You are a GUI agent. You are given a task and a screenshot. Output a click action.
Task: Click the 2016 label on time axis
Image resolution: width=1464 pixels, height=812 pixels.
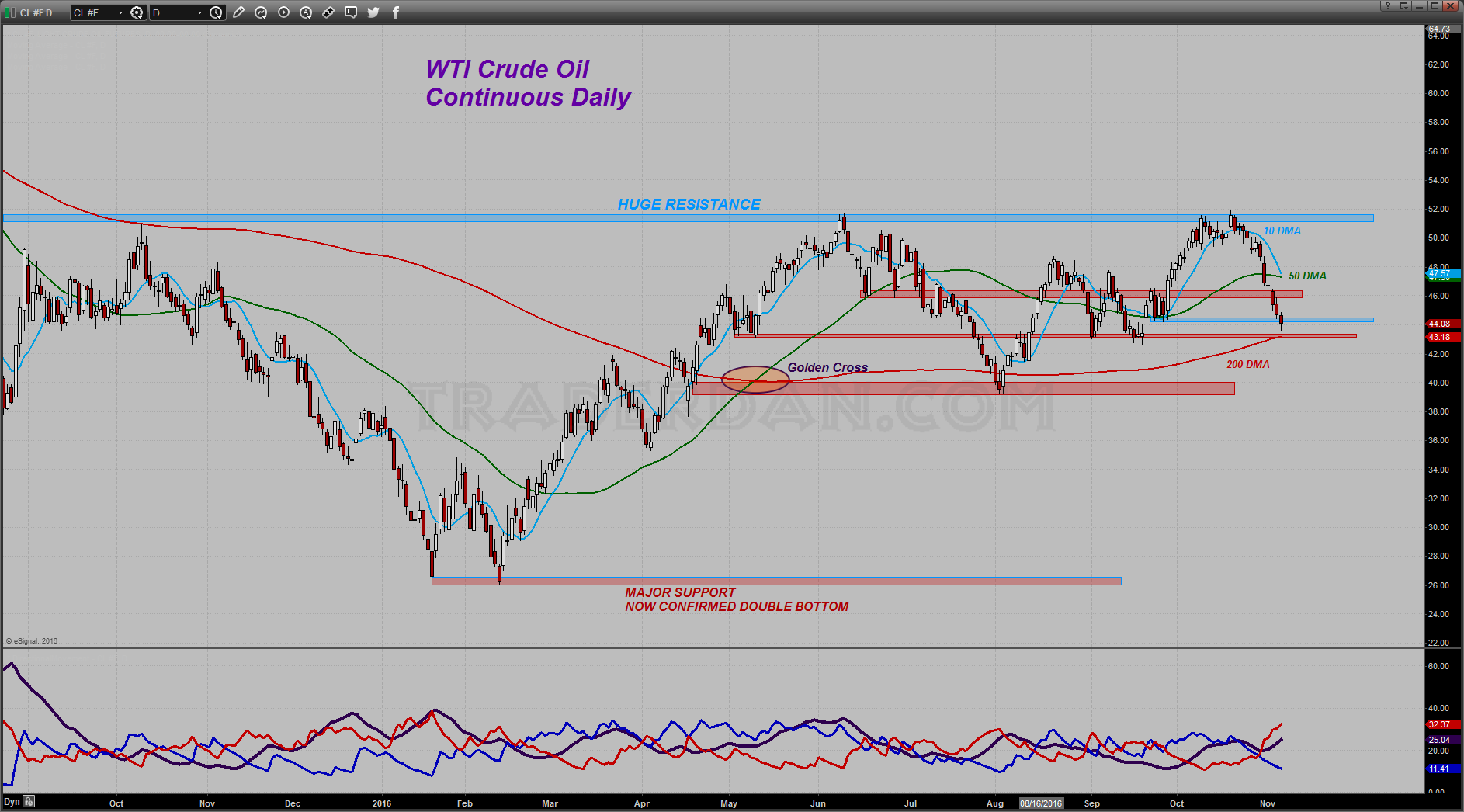(382, 803)
